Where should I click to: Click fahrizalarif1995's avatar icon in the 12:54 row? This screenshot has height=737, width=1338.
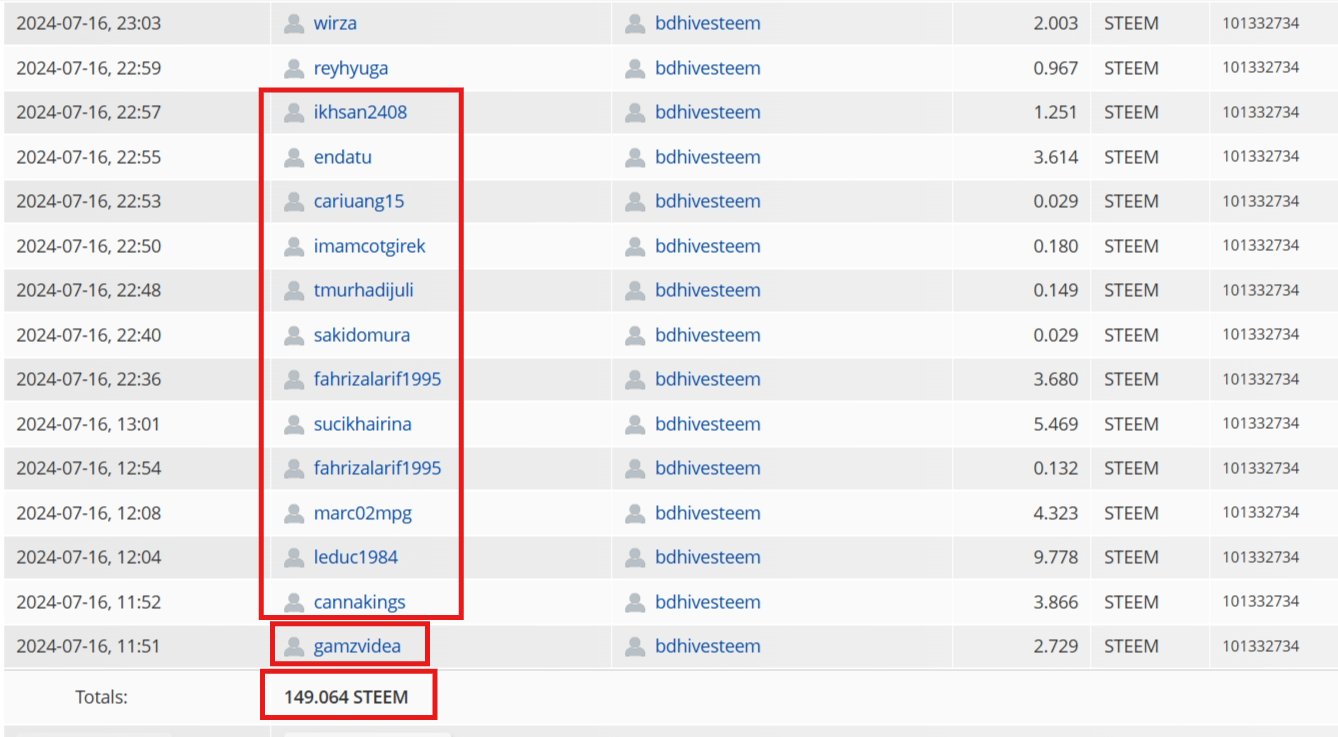coord(294,468)
